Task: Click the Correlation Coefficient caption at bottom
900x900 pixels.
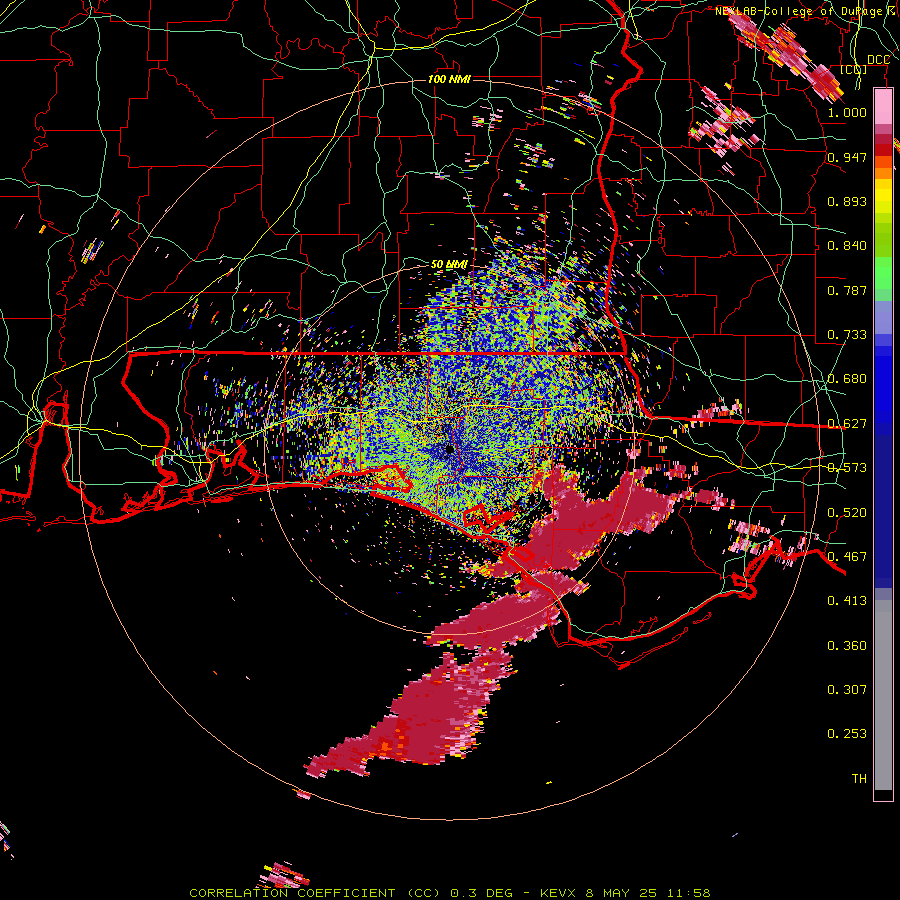Action: [449, 893]
